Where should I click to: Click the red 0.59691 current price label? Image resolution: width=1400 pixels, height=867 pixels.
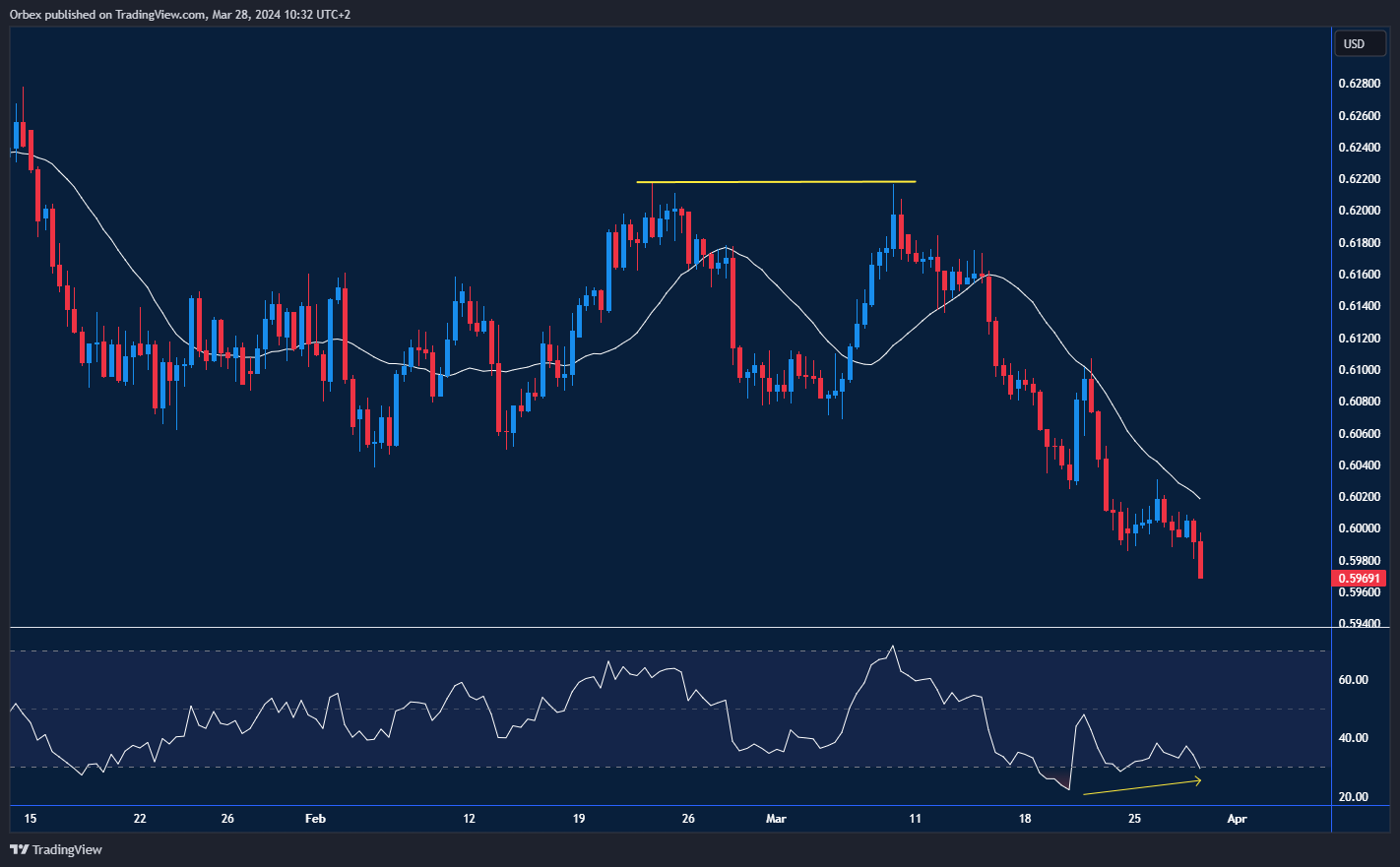1359,579
